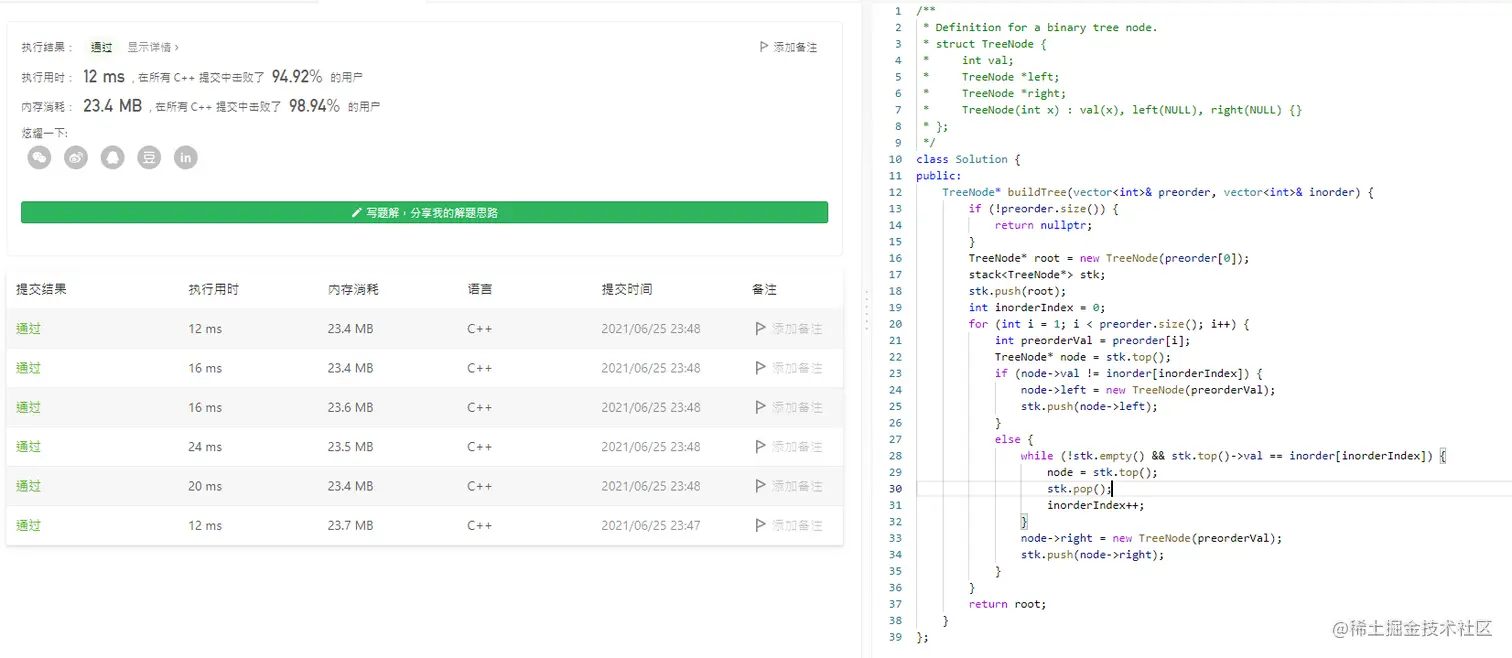The width and height of the screenshot is (1512, 658).
Task: Add note to the 16 ms, 23.4 MB row
Action: 789,368
